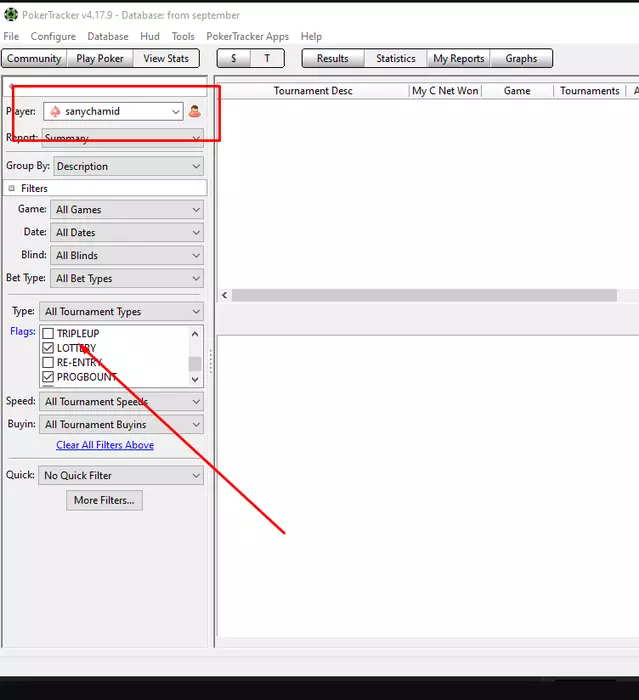
Task: Click the horizontal scrollbar thumb of report
Action: 424,295
